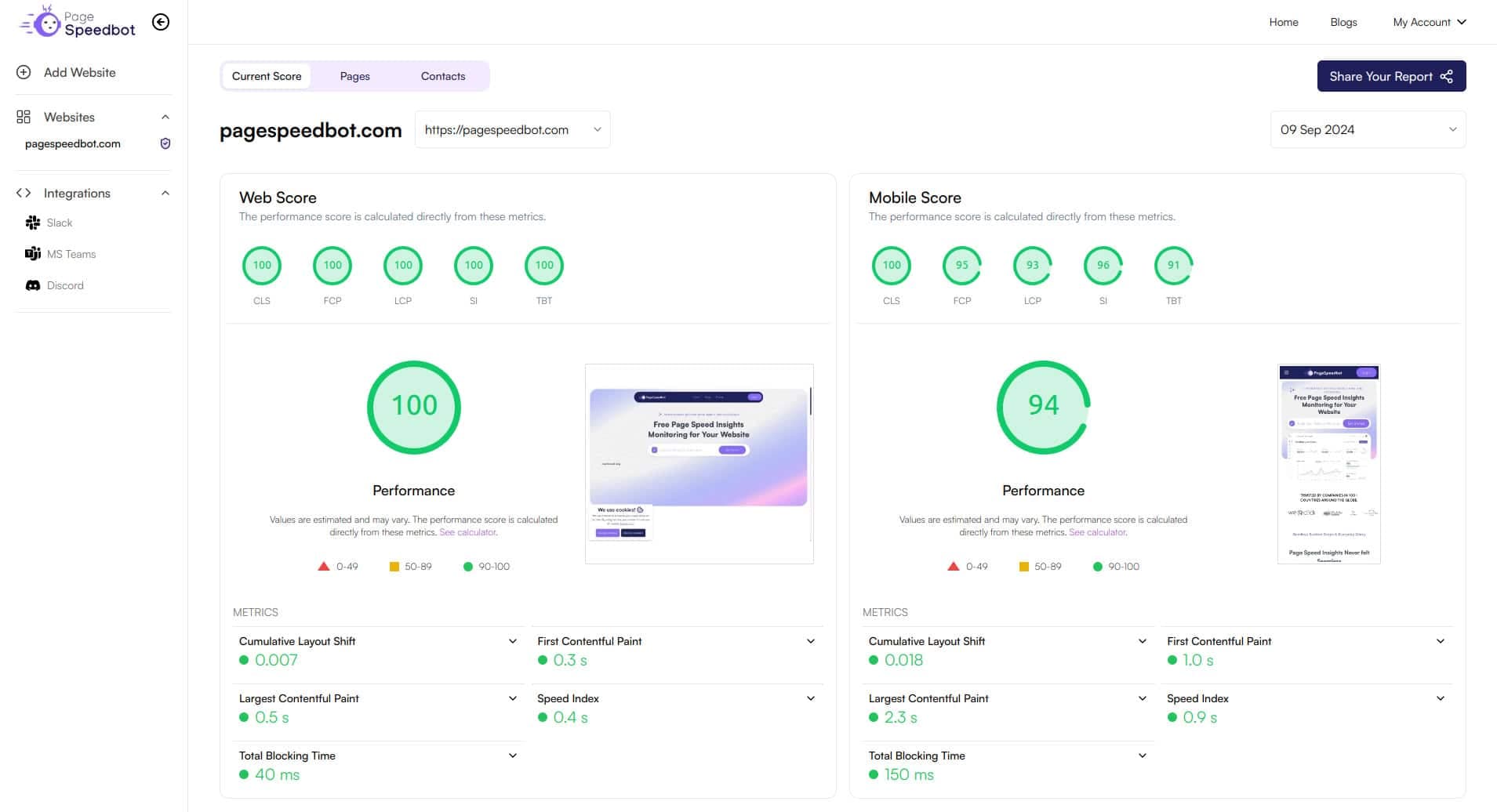Click the Mobile Score SI gauge showing 96

pos(1103,265)
